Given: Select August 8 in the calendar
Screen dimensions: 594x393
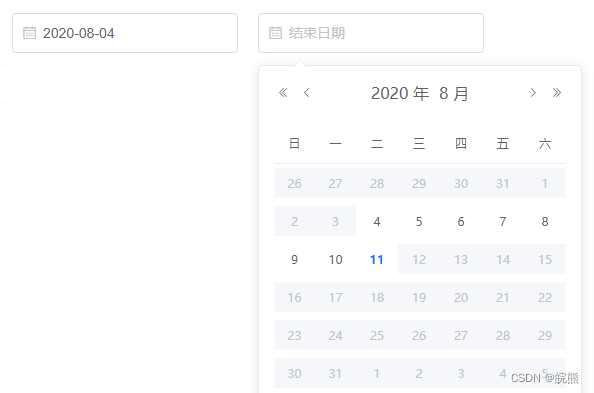Looking at the screenshot, I should (545, 221).
